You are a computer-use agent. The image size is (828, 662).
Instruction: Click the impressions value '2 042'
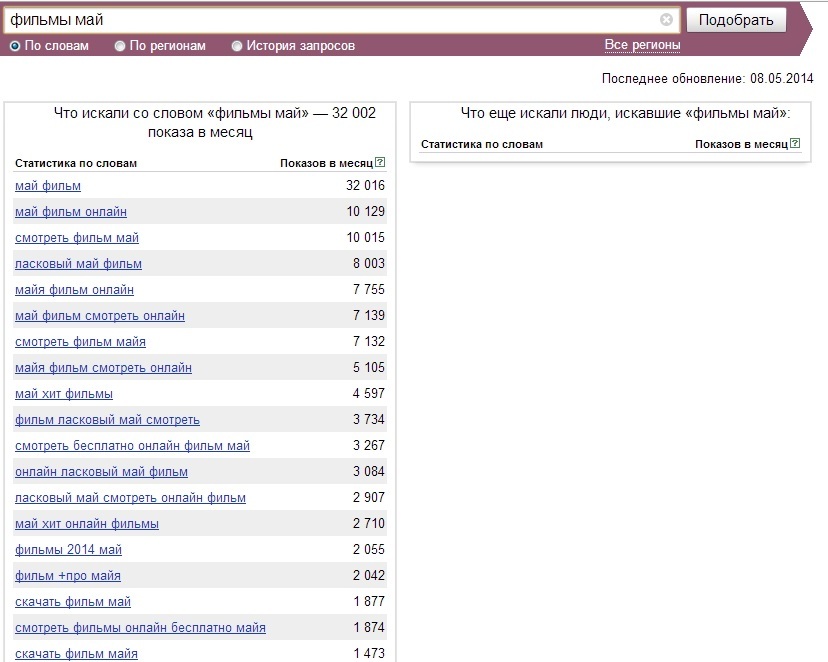point(369,575)
